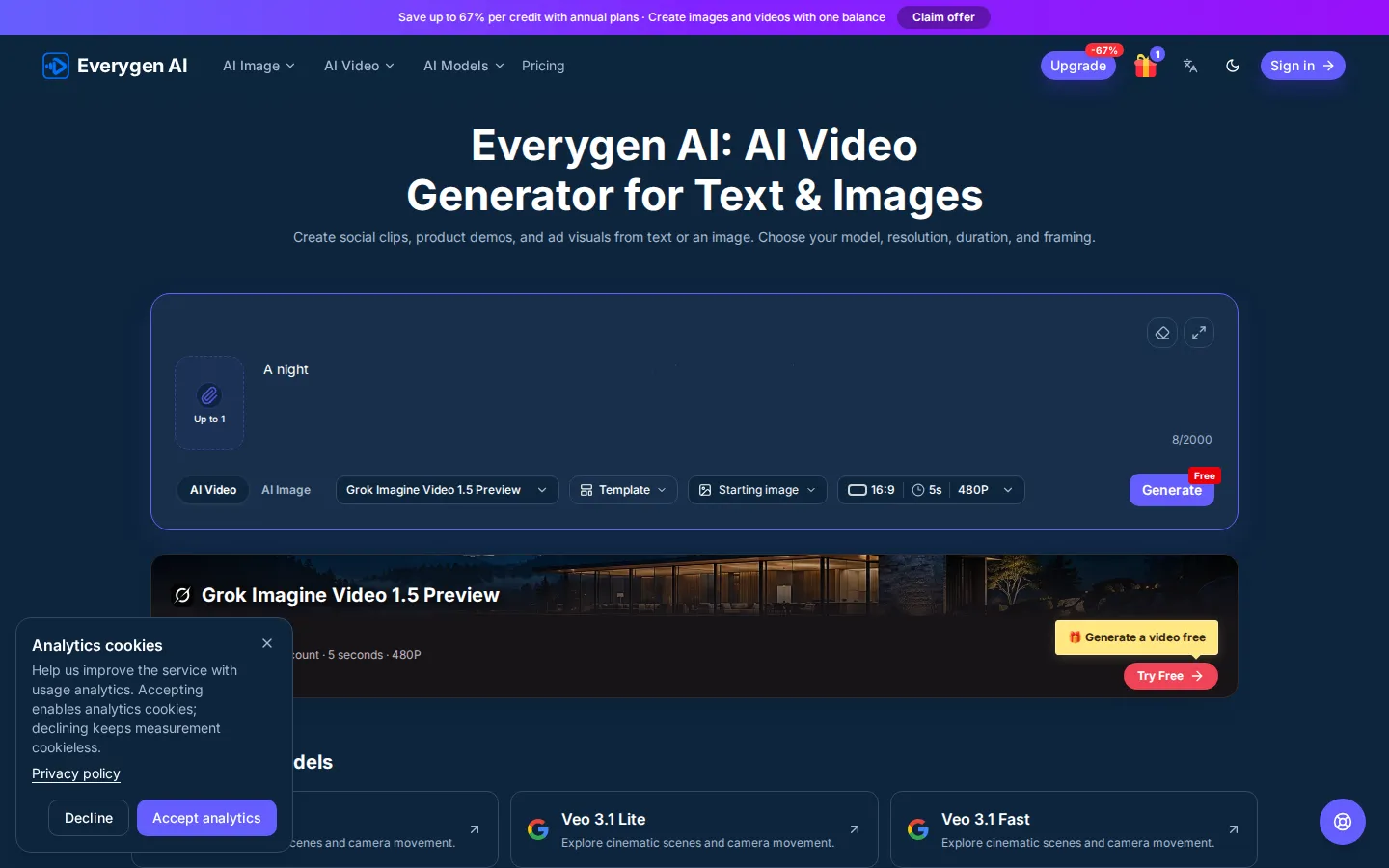Click the "Generate a video free" tooltip

(x=1136, y=637)
